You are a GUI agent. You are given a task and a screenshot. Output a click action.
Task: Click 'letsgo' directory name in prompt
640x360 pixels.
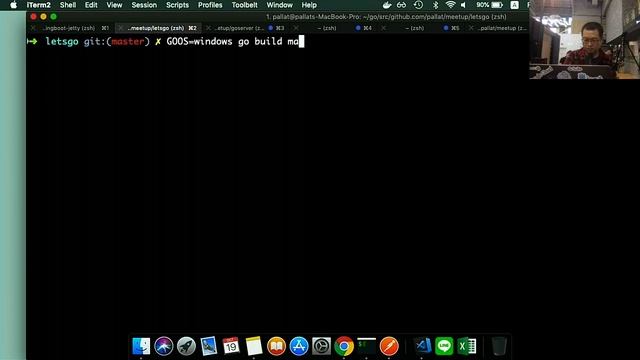(62, 41)
